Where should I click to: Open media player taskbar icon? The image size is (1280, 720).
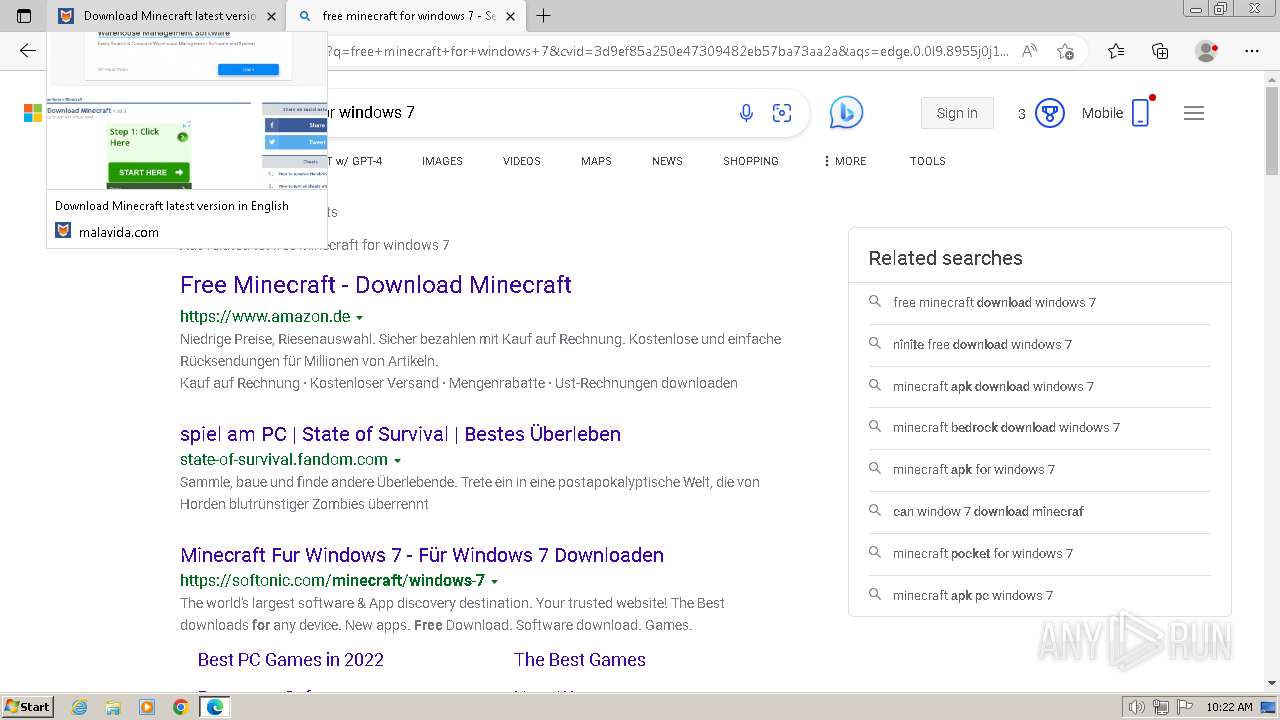[x=147, y=707]
